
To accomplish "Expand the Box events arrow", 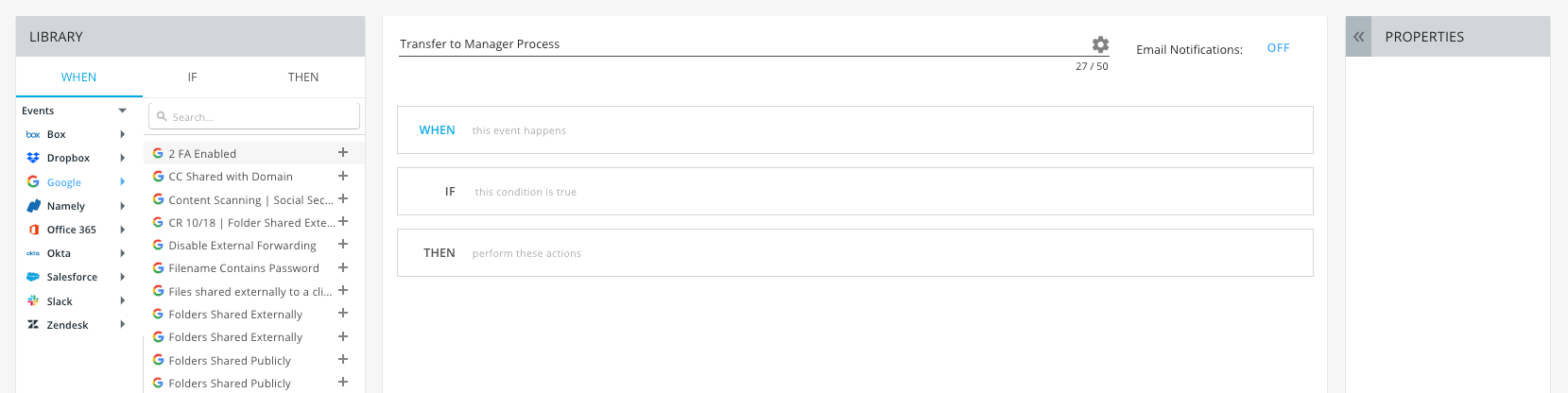I will pyautogui.click(x=123, y=134).
